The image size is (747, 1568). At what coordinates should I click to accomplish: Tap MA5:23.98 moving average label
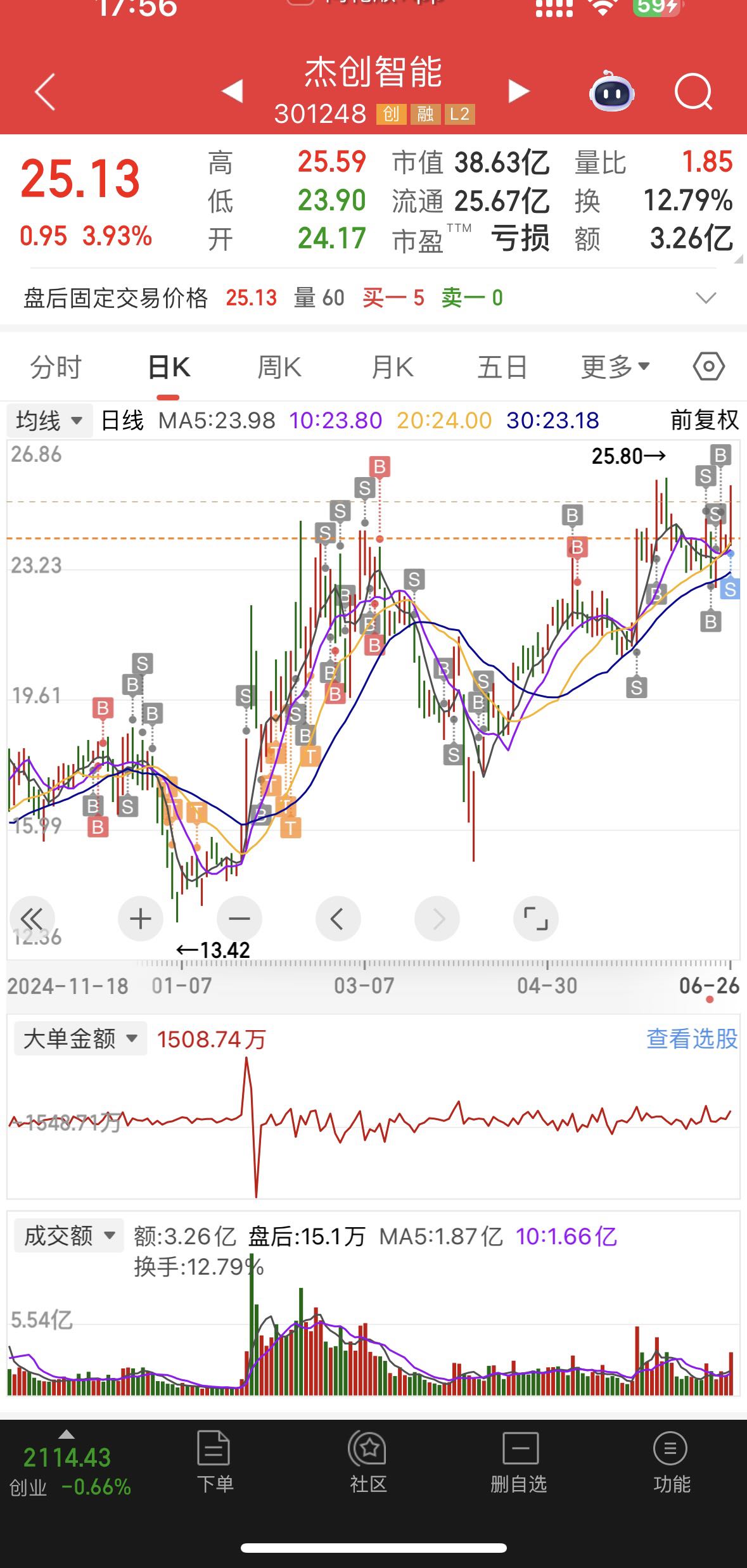(x=217, y=420)
